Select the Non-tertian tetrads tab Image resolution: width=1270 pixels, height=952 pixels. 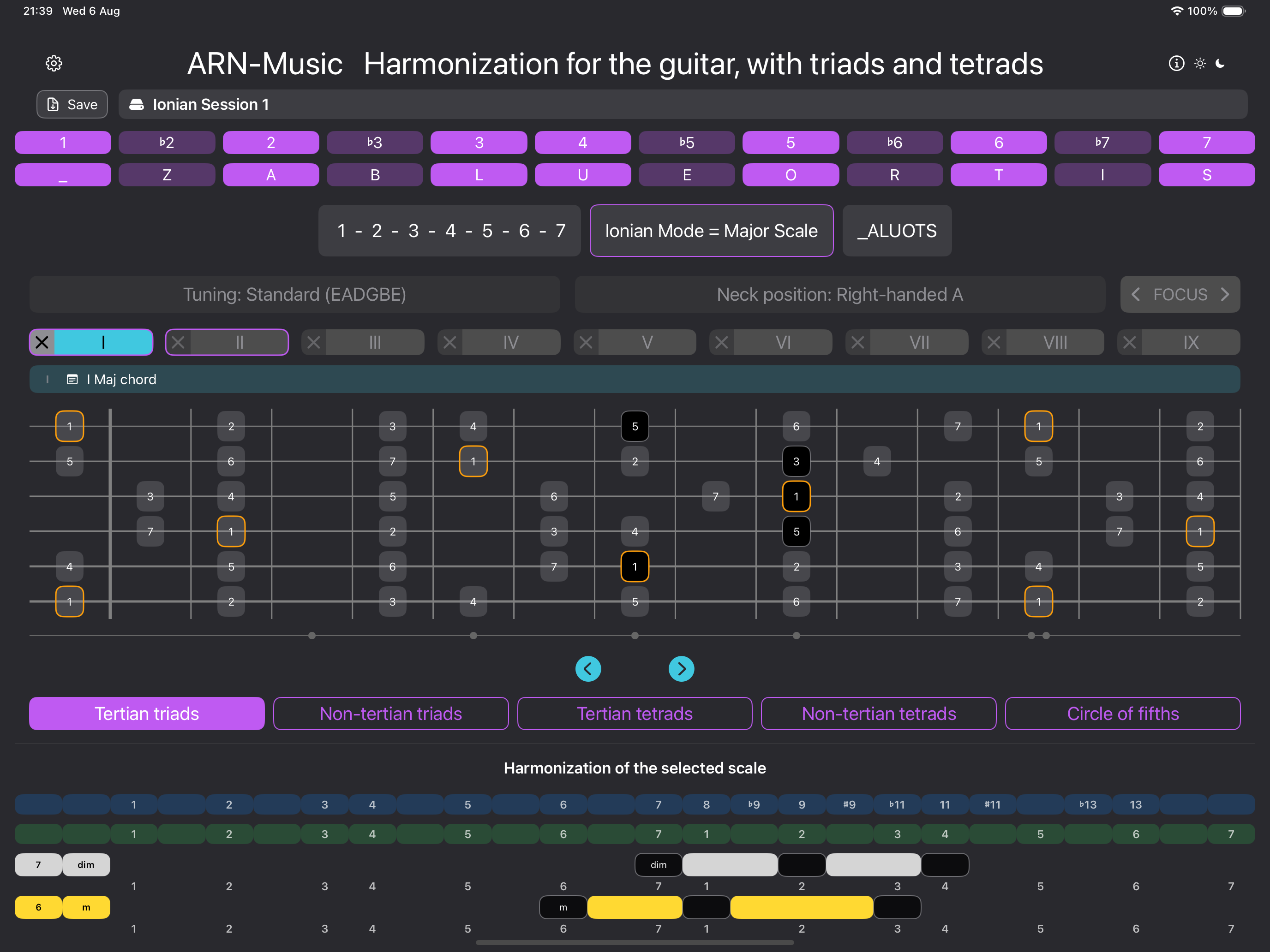[x=879, y=713]
